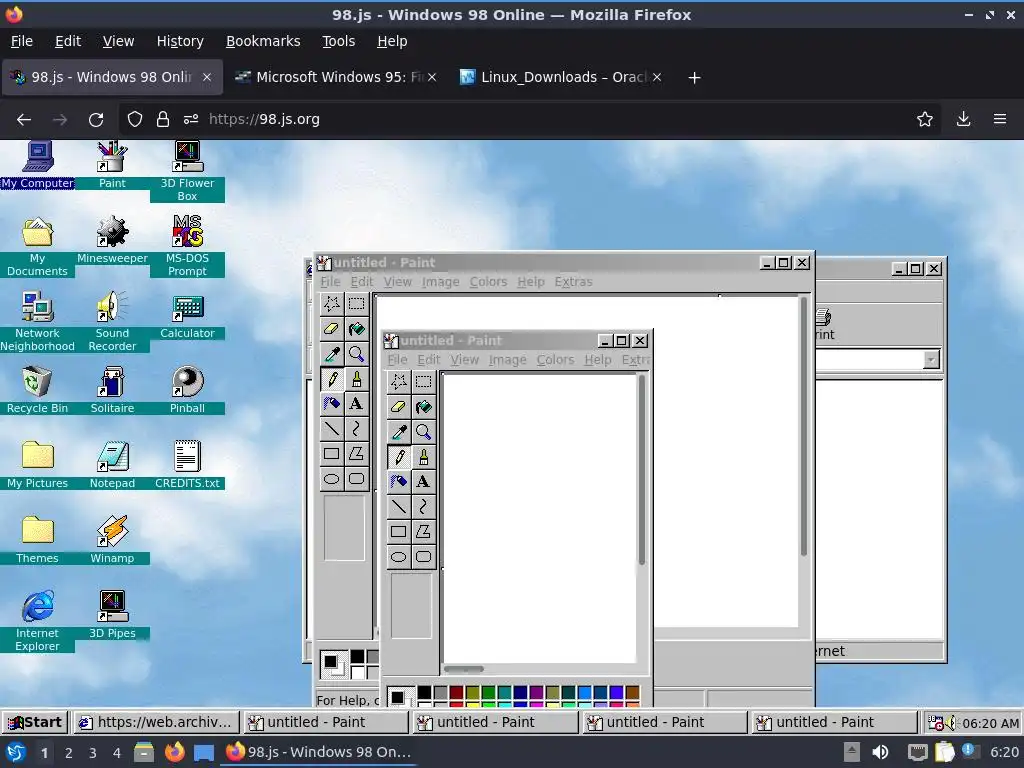This screenshot has height=768, width=1024.
Task: Select Polygon tool in front Paint window
Action: tap(423, 532)
